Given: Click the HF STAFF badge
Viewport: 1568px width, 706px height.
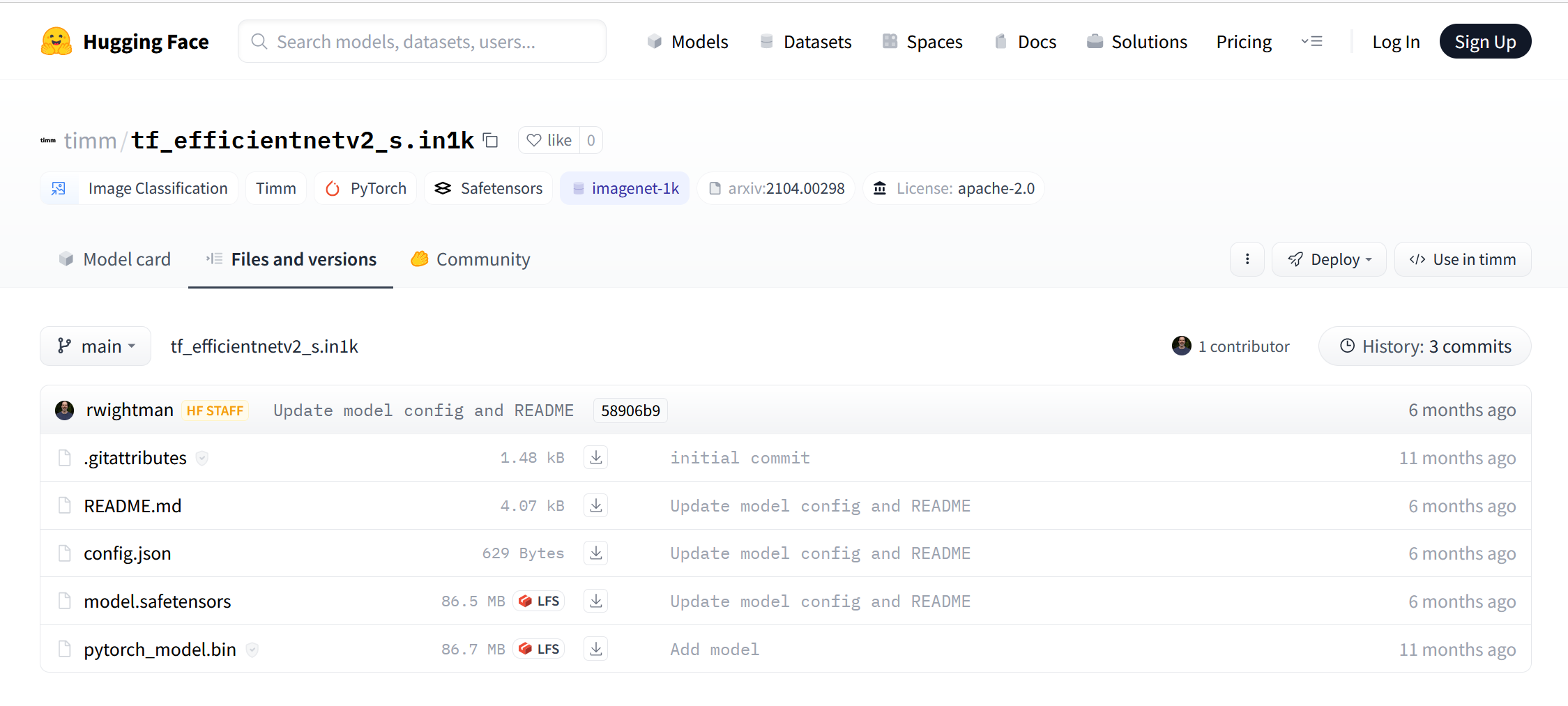Looking at the screenshot, I should (x=215, y=410).
